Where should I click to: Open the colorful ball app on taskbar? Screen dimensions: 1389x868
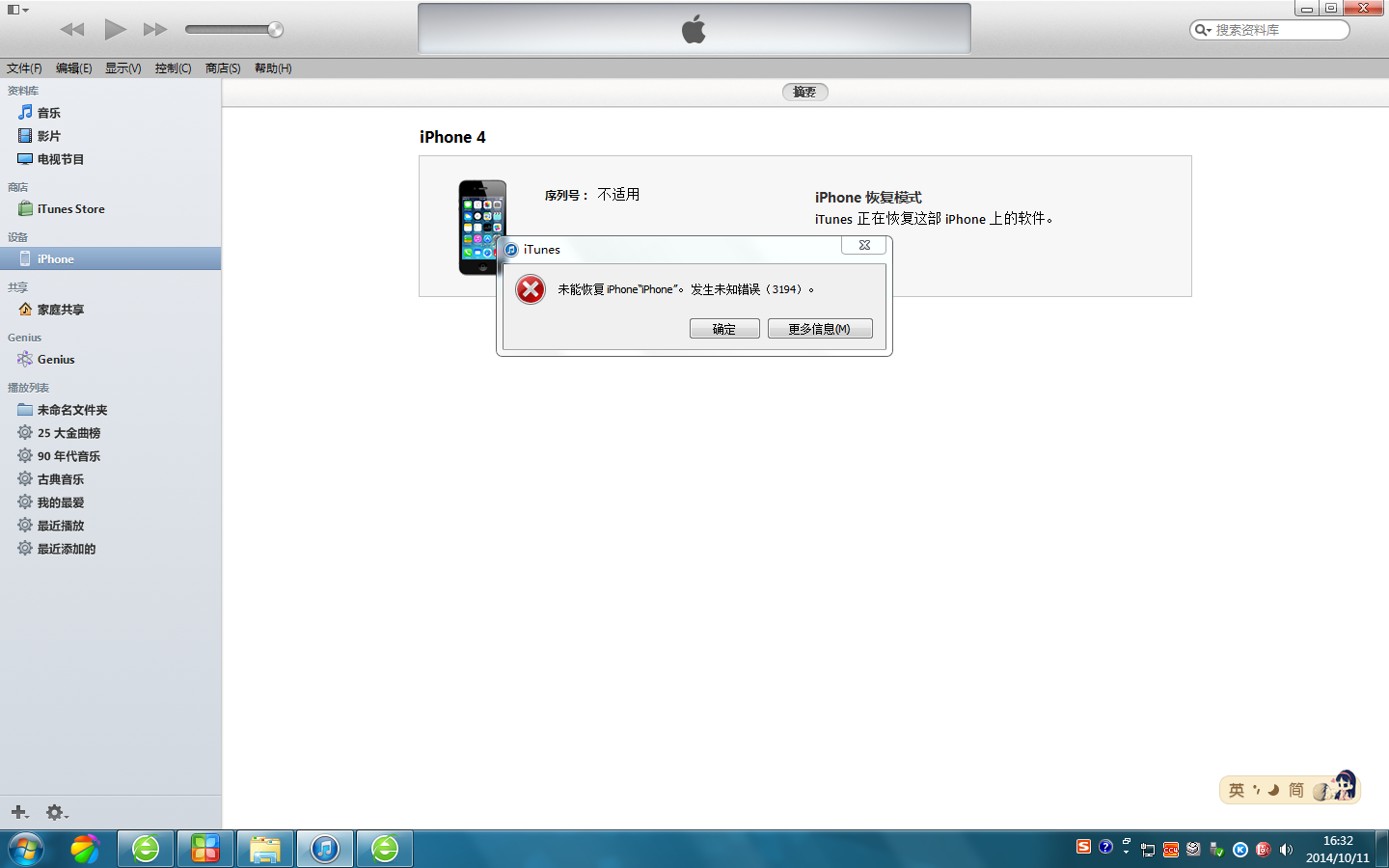pyautogui.click(x=85, y=849)
